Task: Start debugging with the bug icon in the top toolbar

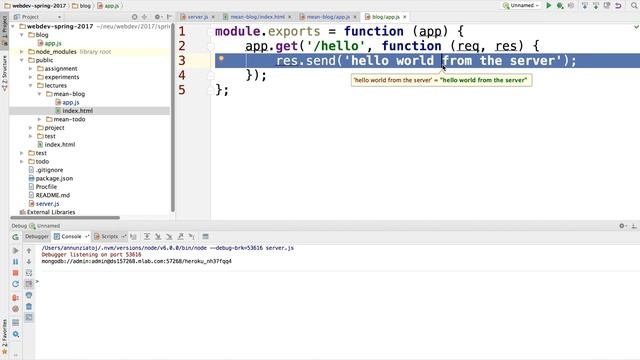Action: pos(560,5)
